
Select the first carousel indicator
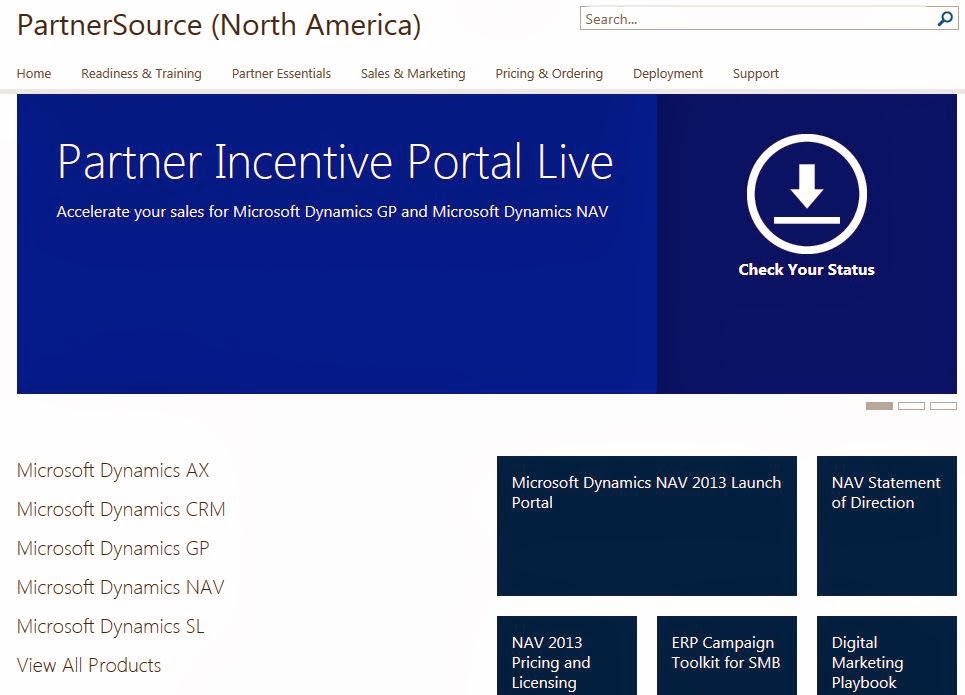(879, 405)
